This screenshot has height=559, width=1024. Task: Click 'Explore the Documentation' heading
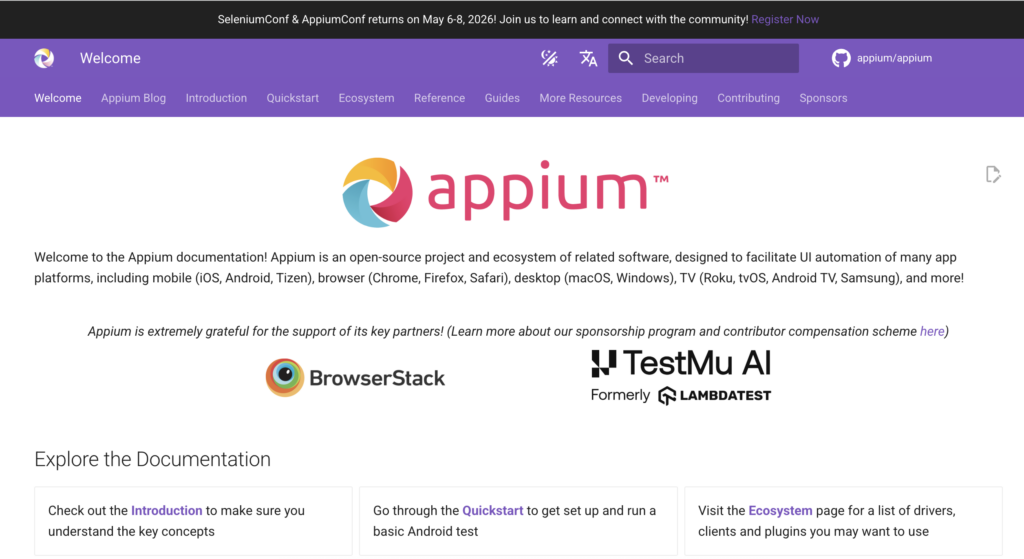pyautogui.click(x=152, y=459)
